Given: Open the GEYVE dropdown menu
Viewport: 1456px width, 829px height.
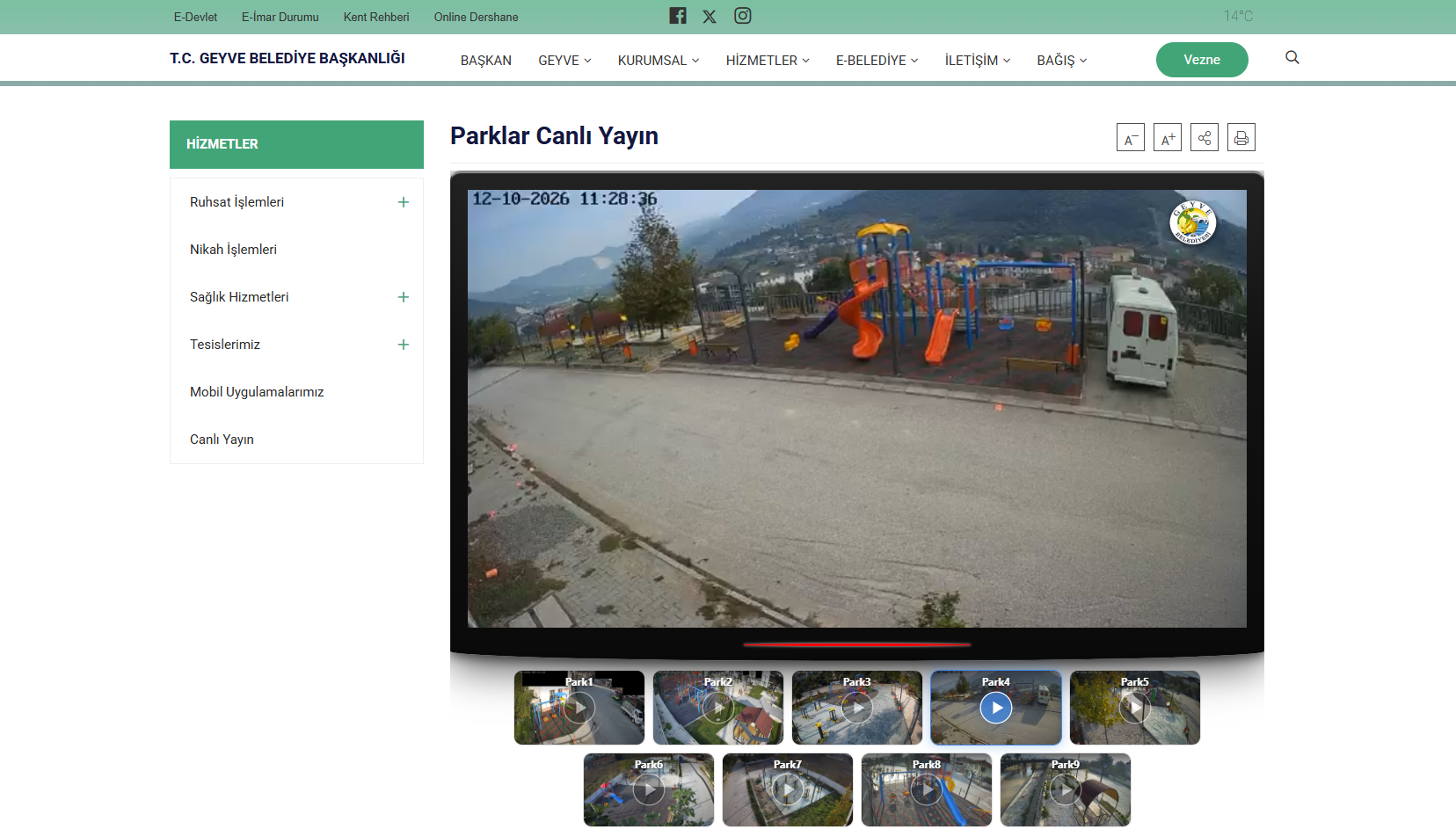Looking at the screenshot, I should point(564,60).
